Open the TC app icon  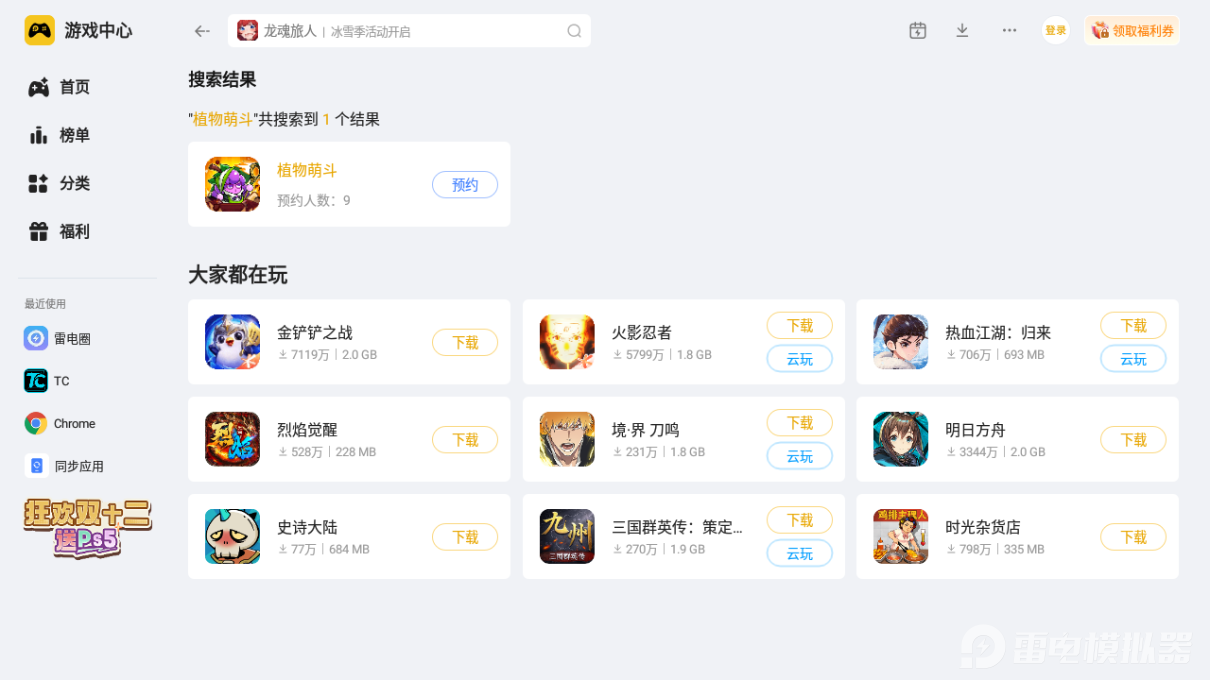tap(36, 381)
